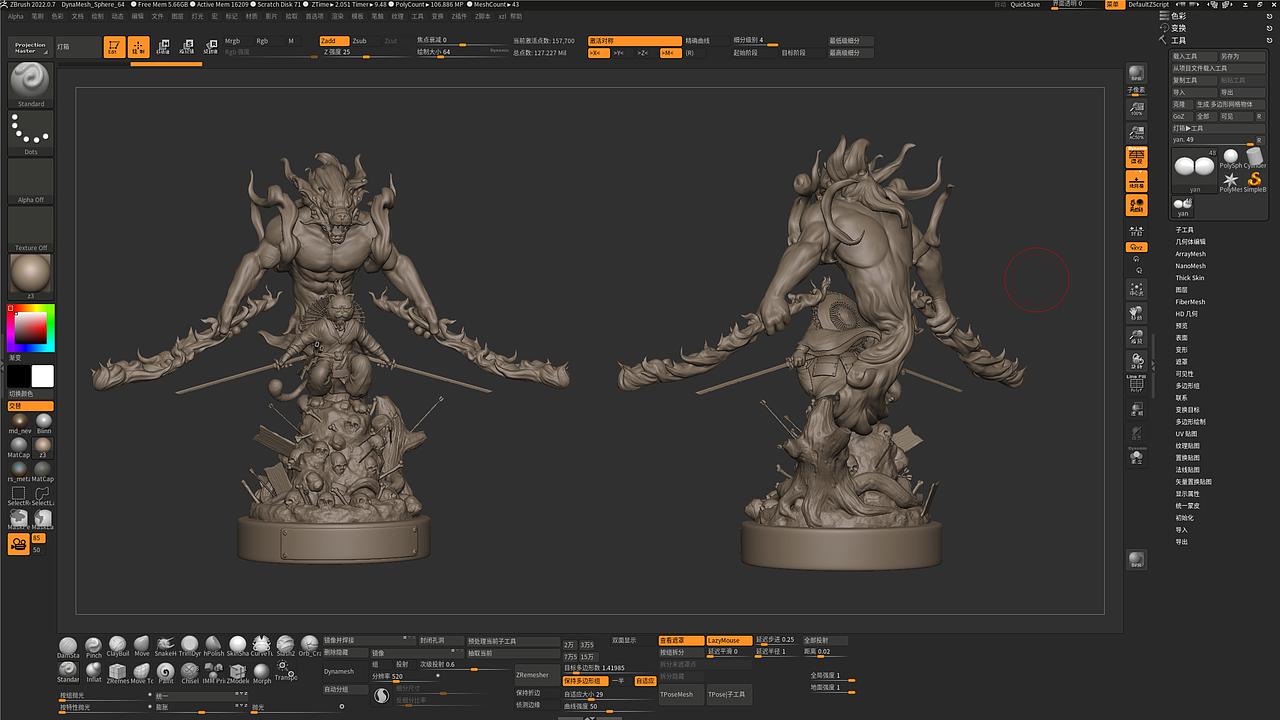Open the Z插件 menu
The width and height of the screenshot is (1280, 720).
pos(459,17)
